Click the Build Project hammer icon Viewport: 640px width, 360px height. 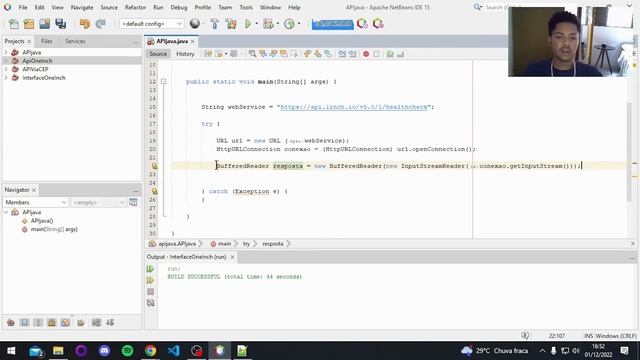[215, 24]
